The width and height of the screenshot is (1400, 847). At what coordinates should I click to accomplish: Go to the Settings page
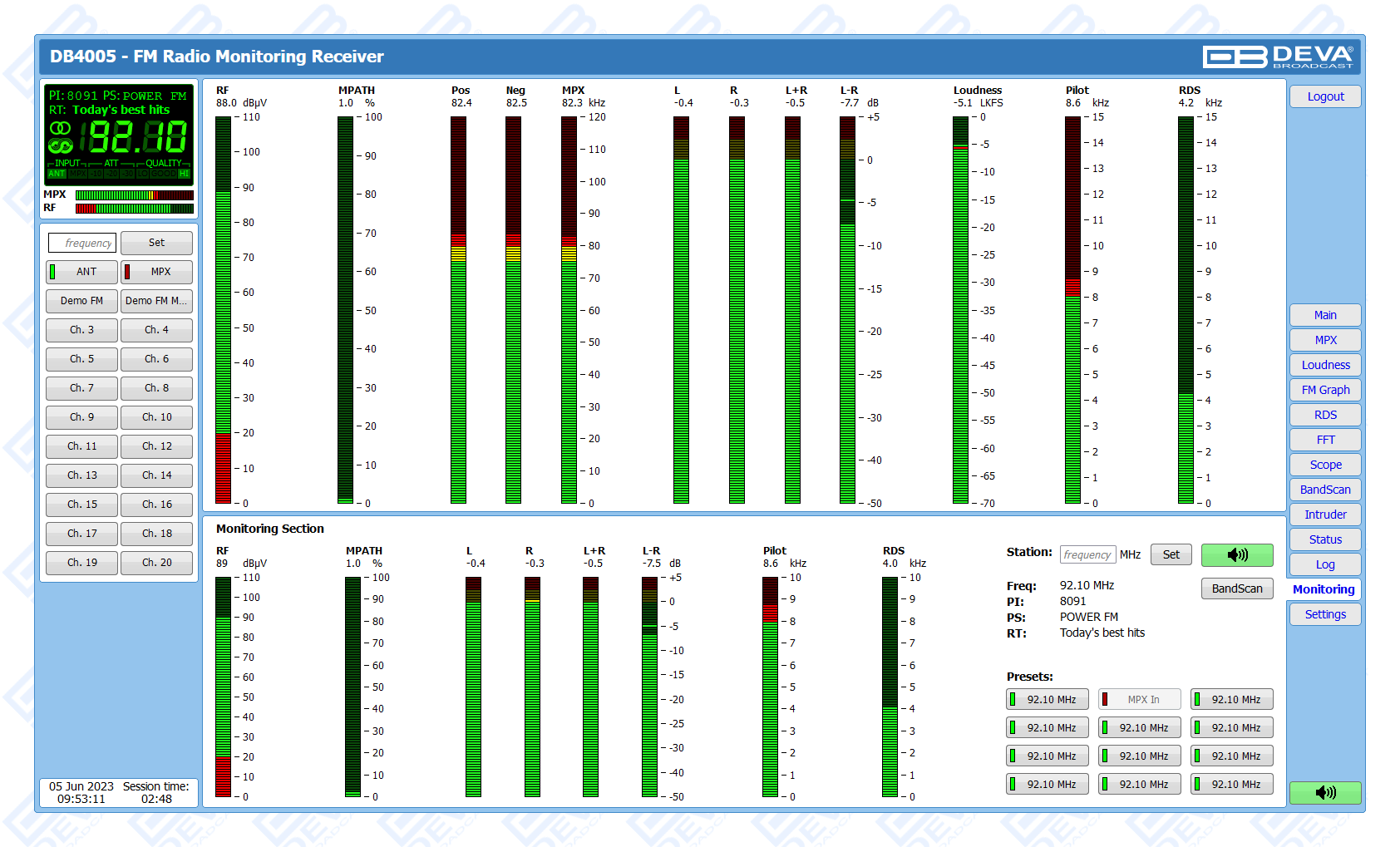[x=1324, y=614]
